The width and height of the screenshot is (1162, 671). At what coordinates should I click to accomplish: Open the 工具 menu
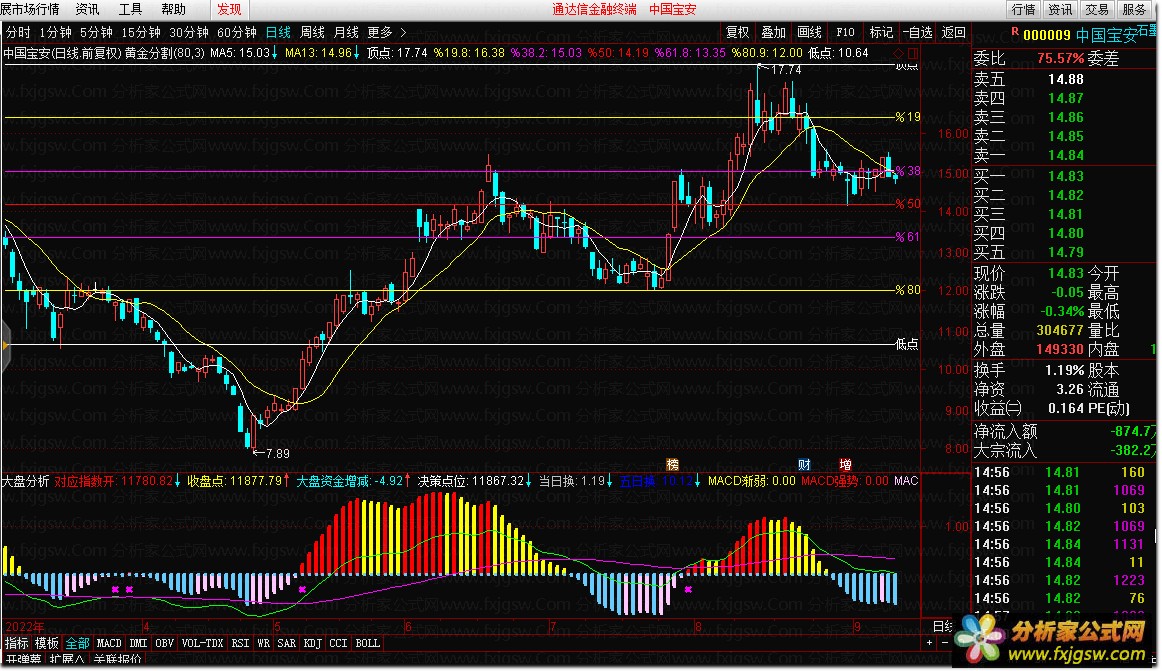click(x=130, y=9)
